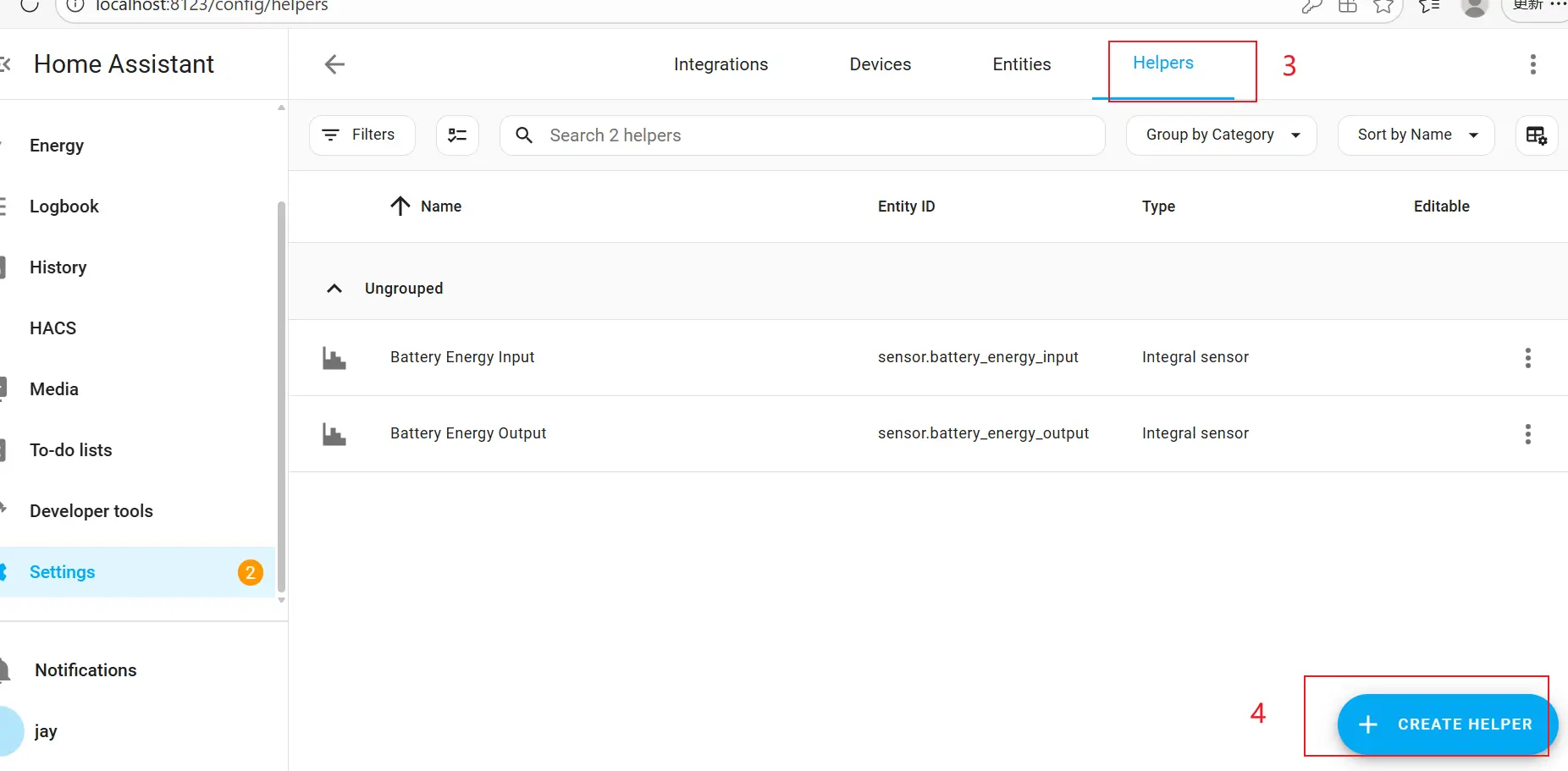Click the Create Helper button

coord(1446,724)
